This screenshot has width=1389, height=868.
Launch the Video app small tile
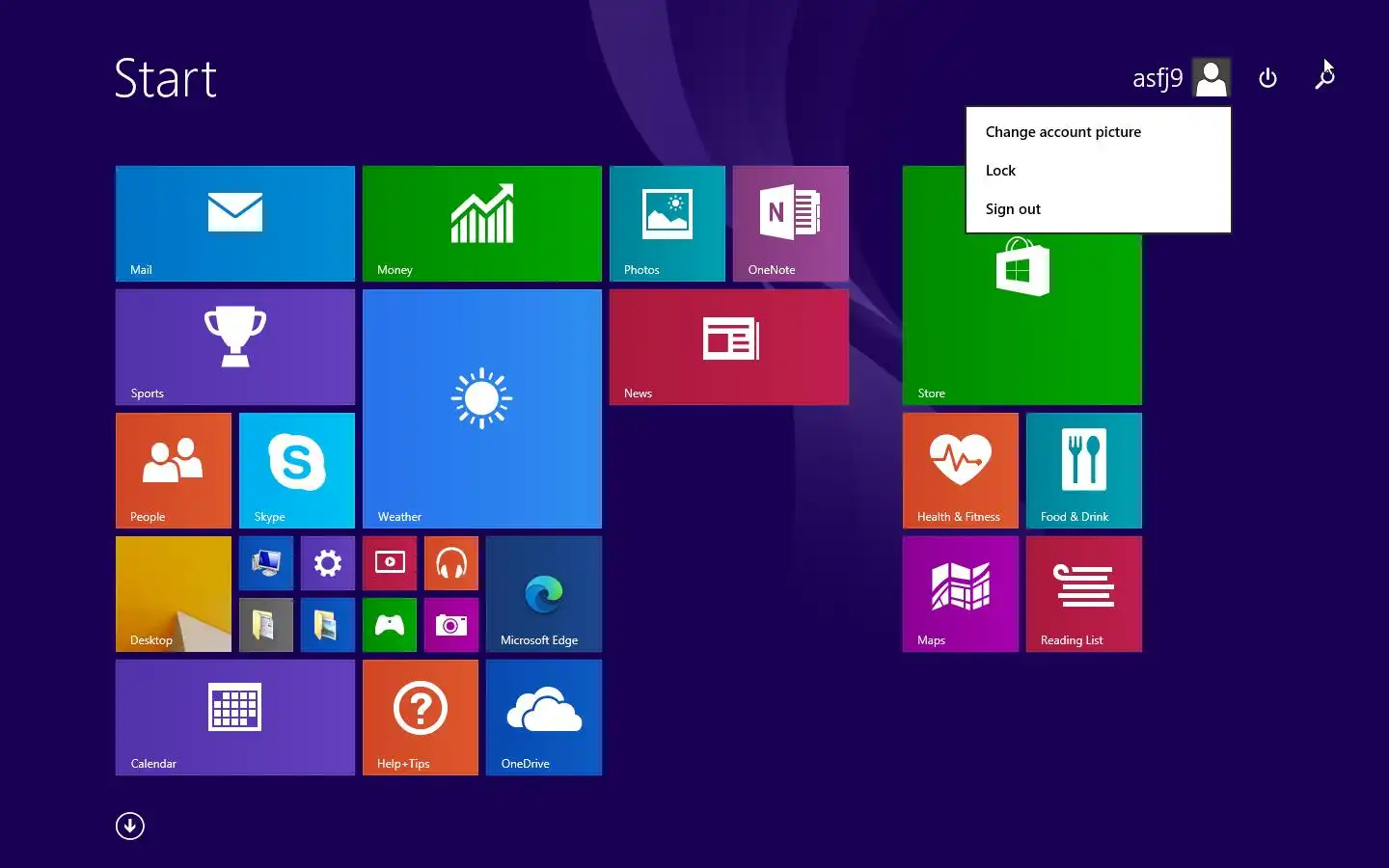pyautogui.click(x=390, y=563)
